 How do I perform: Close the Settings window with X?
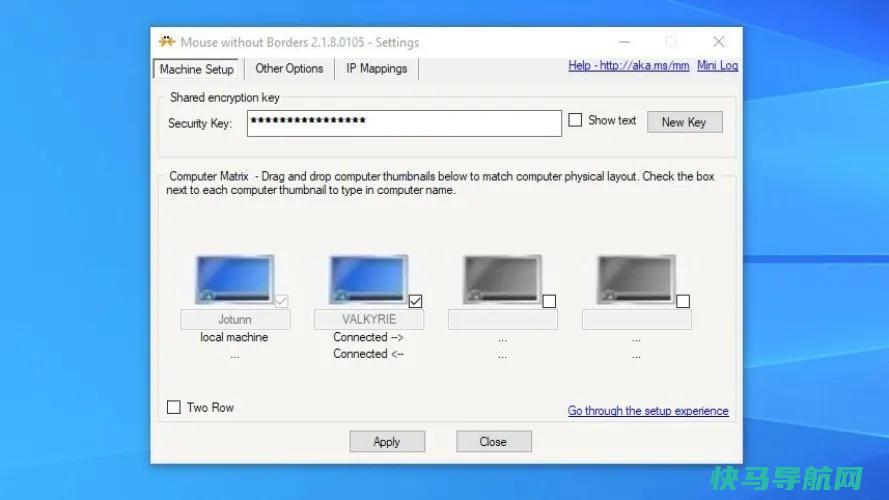click(x=718, y=42)
